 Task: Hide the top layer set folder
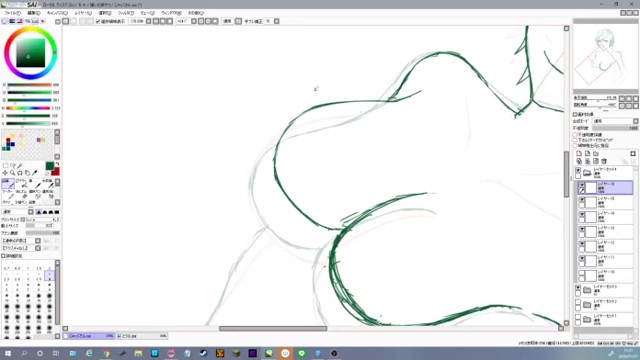[x=578, y=170]
